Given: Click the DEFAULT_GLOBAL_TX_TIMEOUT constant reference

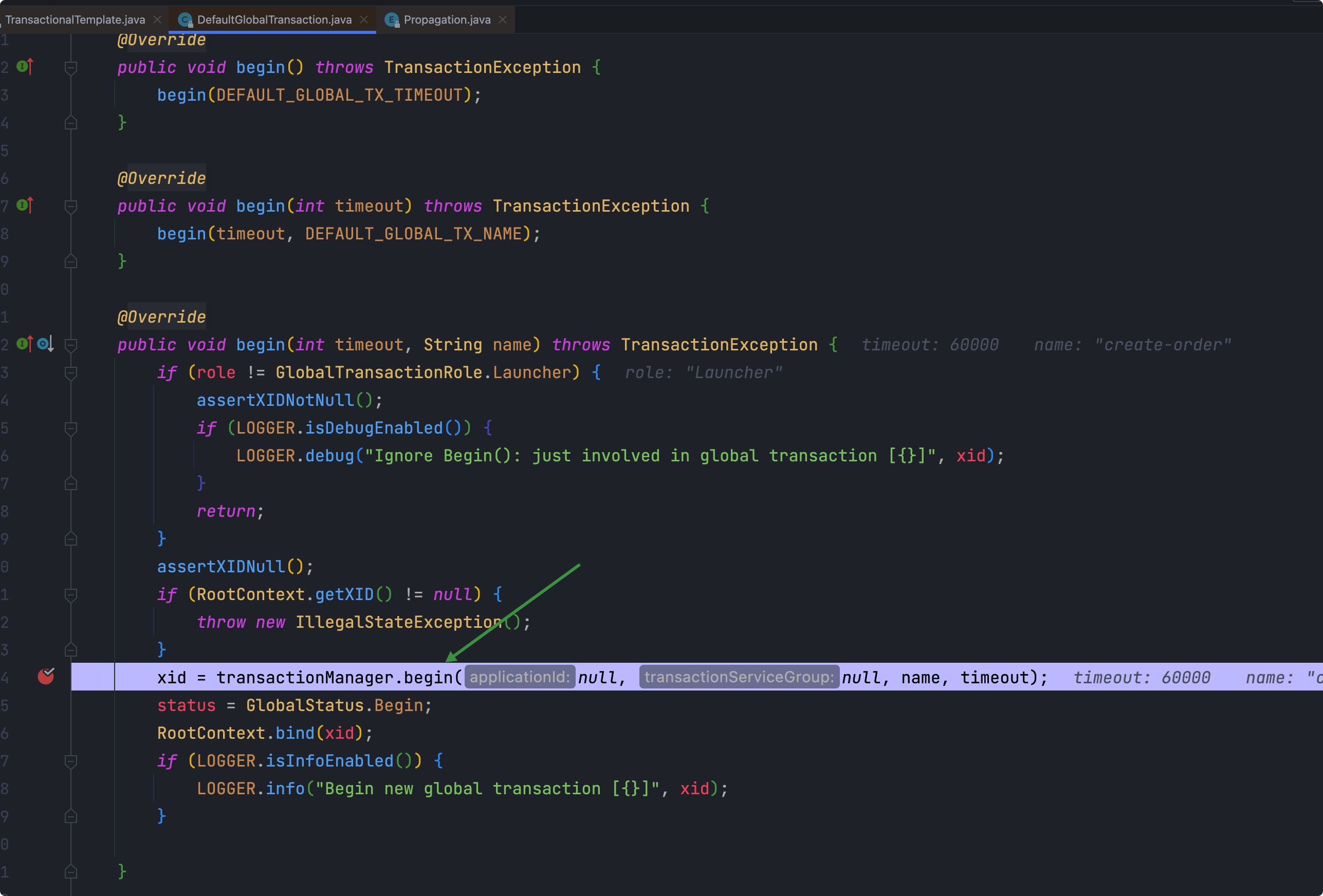Looking at the screenshot, I should point(339,95).
